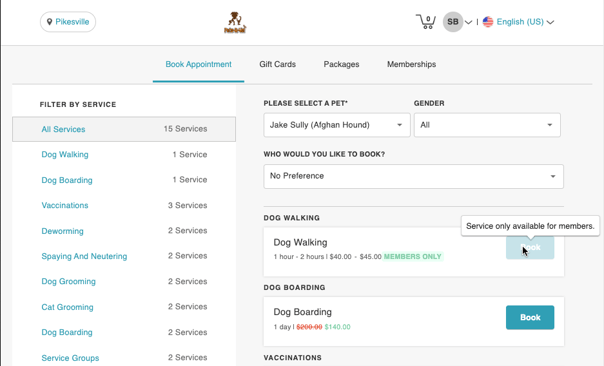Click the Service only available for members tooltip
604x366 pixels.
click(530, 226)
